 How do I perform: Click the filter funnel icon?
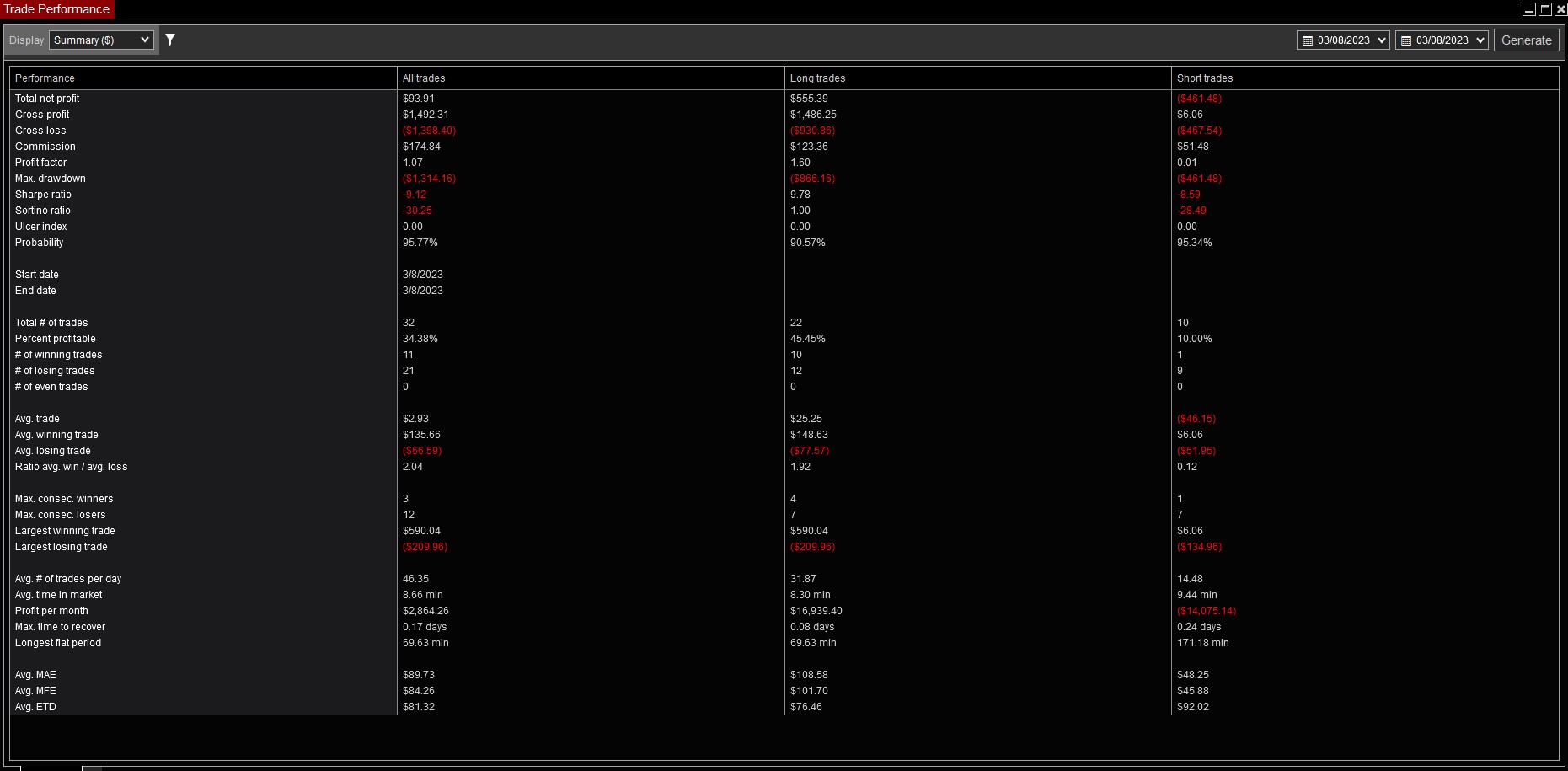[170, 40]
